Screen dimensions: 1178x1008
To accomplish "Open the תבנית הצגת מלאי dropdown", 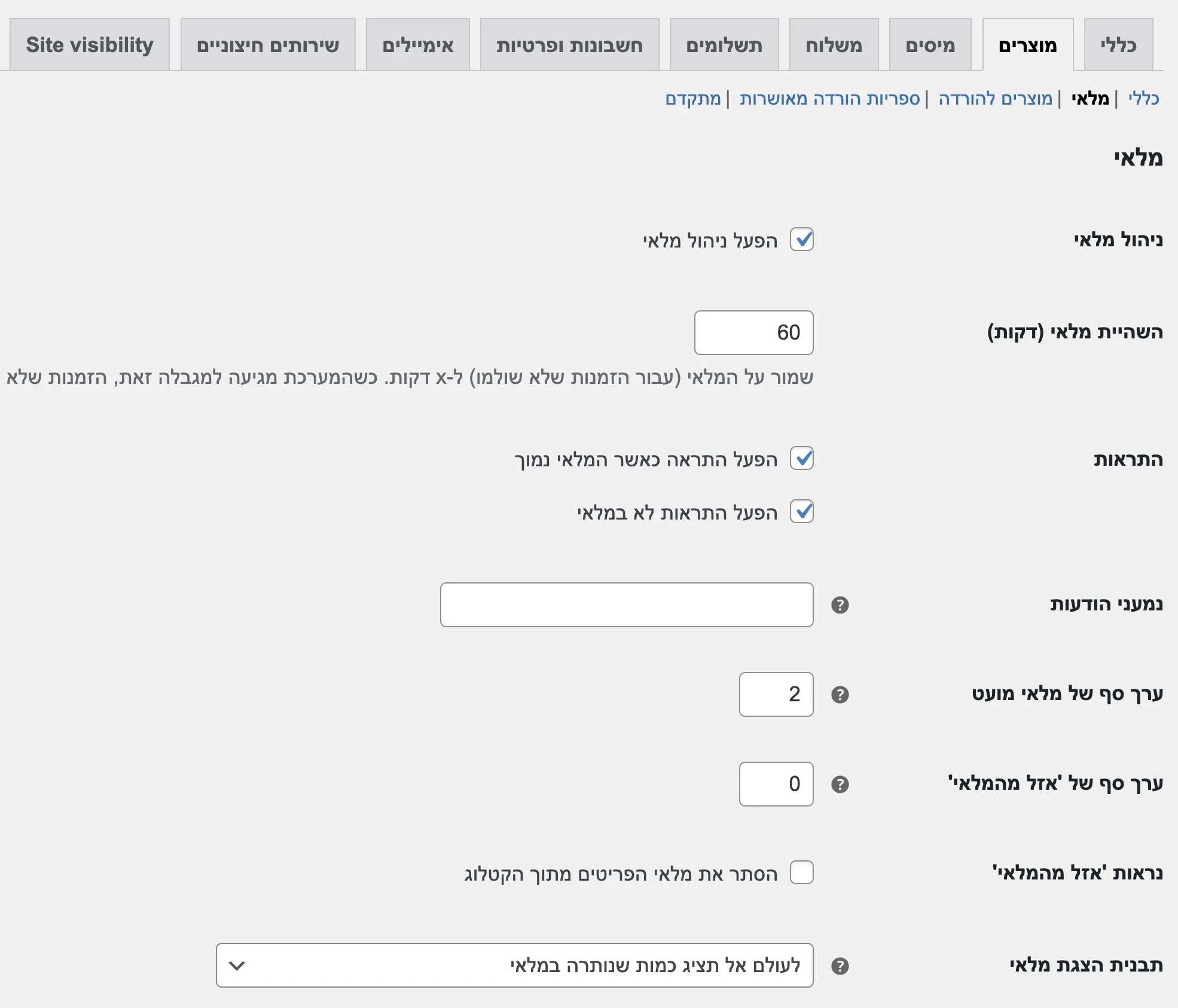I will (515, 965).
